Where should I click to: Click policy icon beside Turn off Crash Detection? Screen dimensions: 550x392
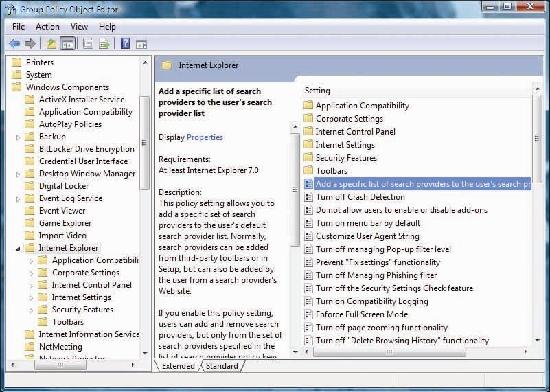pos(308,197)
